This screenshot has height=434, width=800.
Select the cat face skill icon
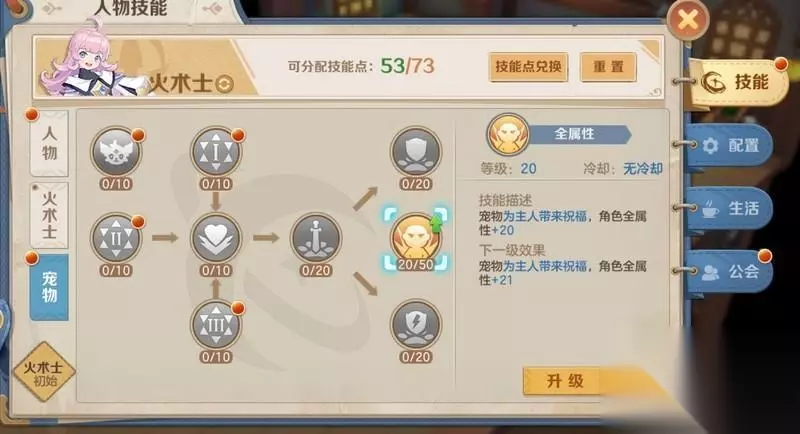click(x=116, y=152)
